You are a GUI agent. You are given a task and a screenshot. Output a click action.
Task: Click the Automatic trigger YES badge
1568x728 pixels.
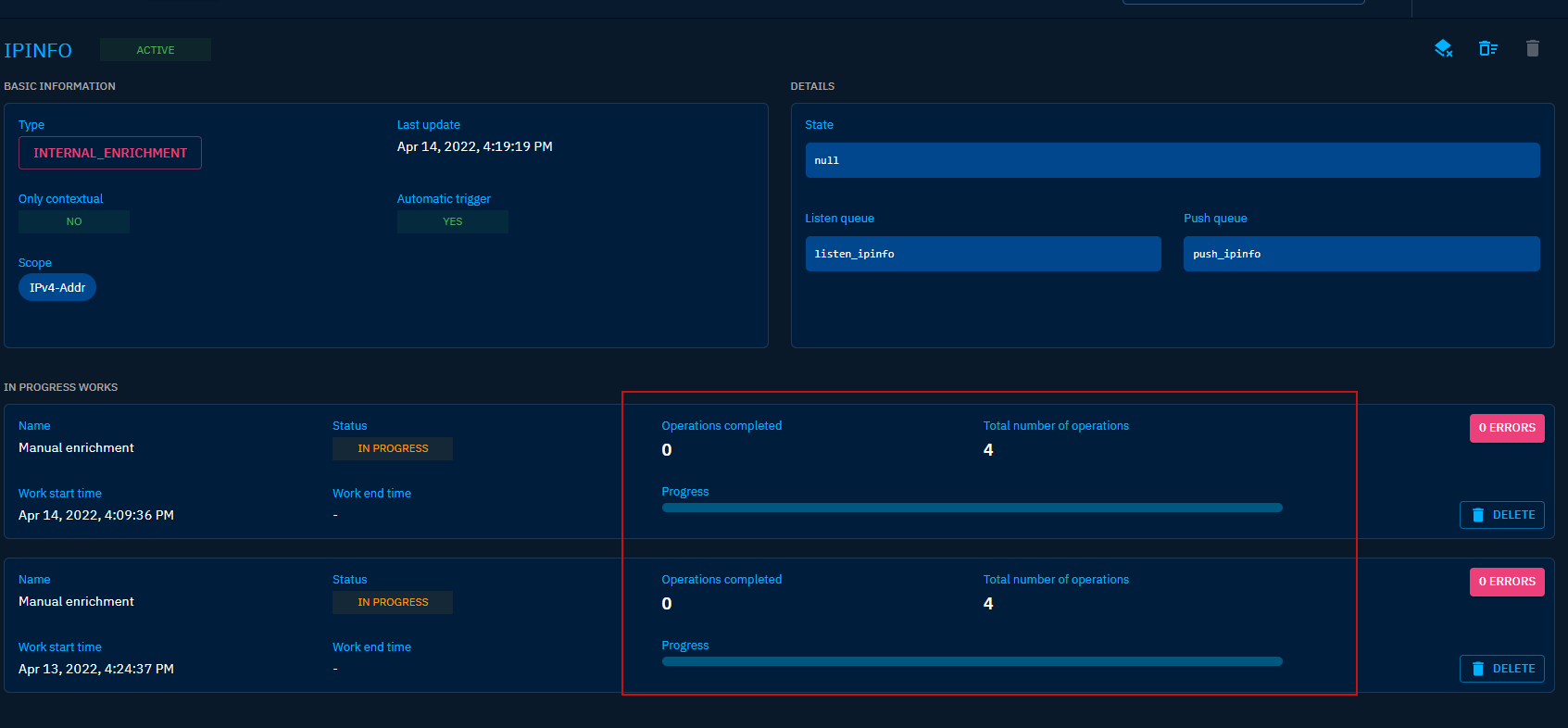(x=453, y=221)
